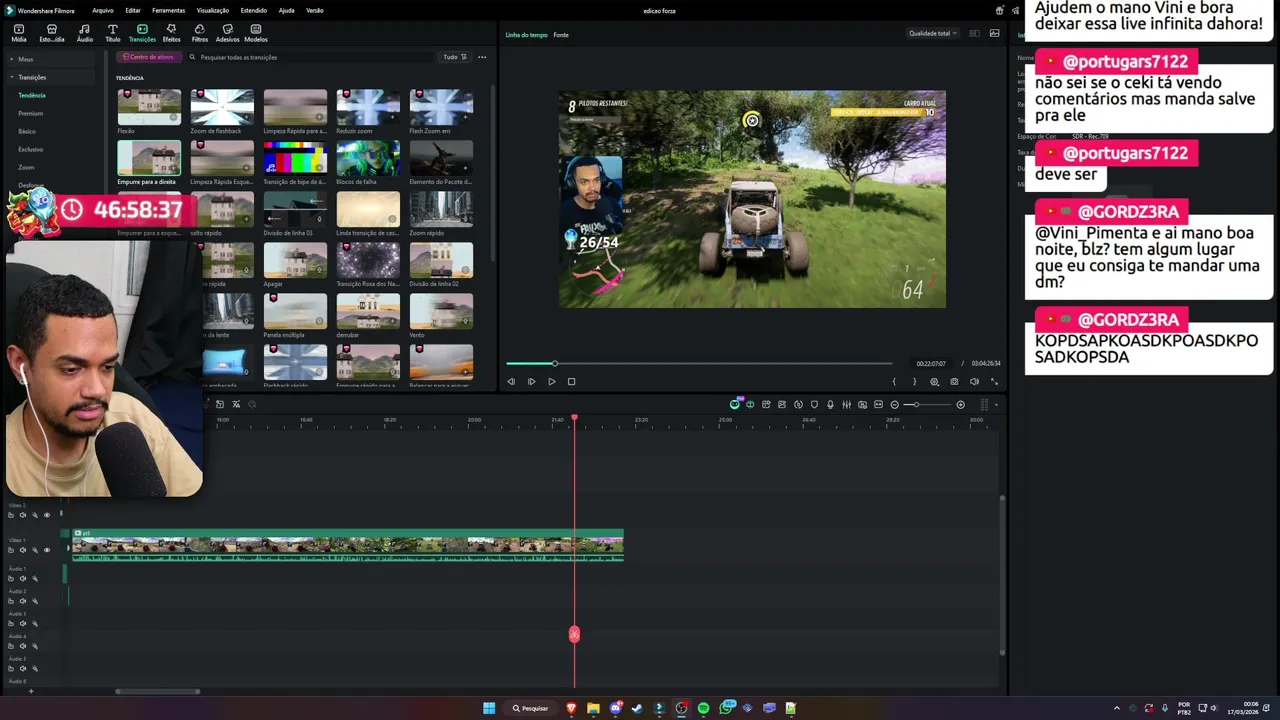
Task: Click the timeline horizontal scrollbar
Action: [x=158, y=691]
